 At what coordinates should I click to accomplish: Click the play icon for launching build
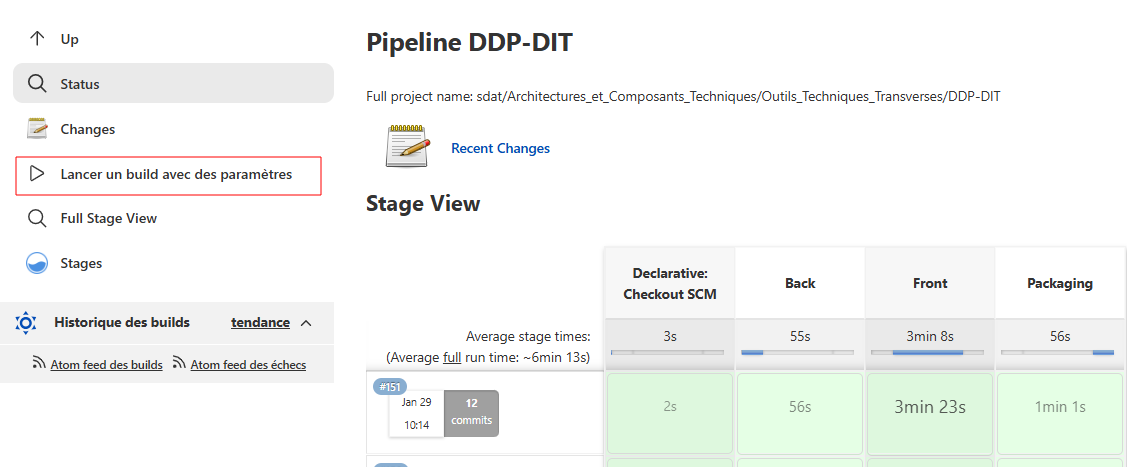click(x=37, y=174)
